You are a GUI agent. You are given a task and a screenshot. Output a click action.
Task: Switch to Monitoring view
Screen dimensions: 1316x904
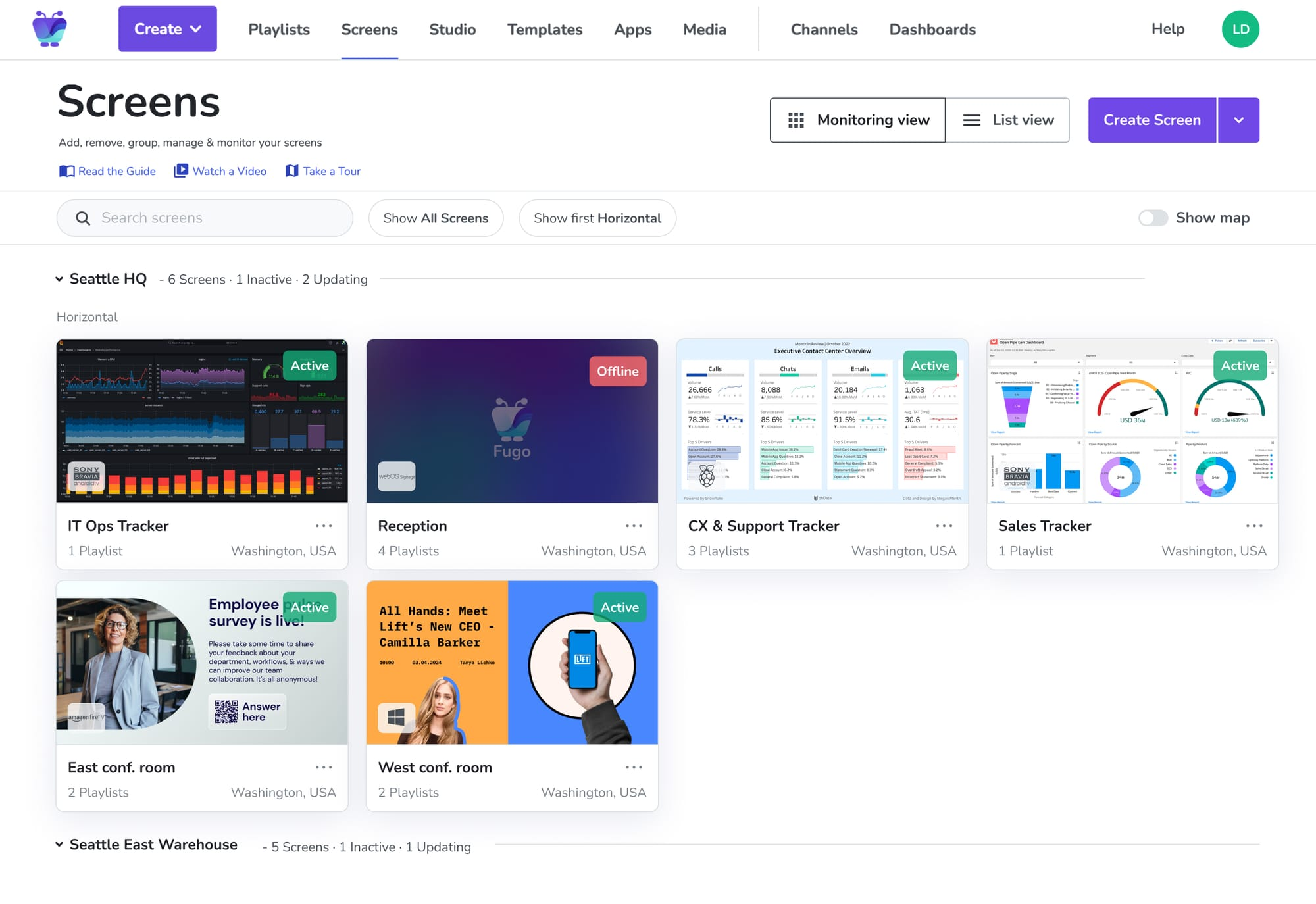pyautogui.click(x=858, y=120)
